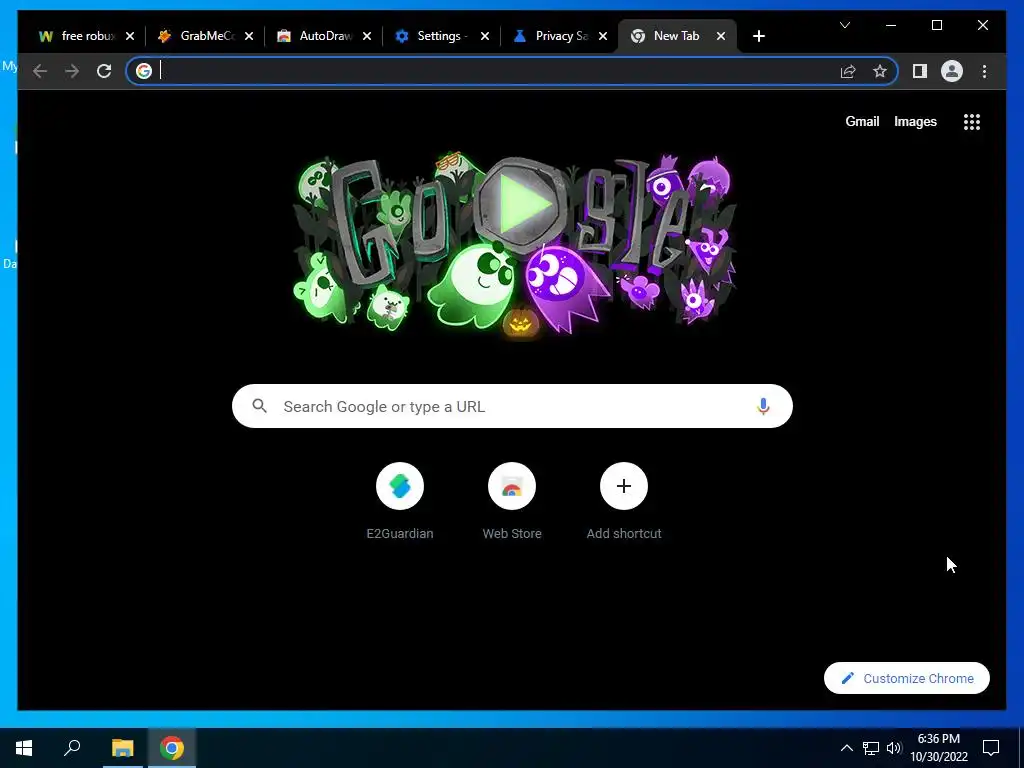Image resolution: width=1024 pixels, height=768 pixels.
Task: Click the search magnifier in Google box
Action: click(259, 406)
